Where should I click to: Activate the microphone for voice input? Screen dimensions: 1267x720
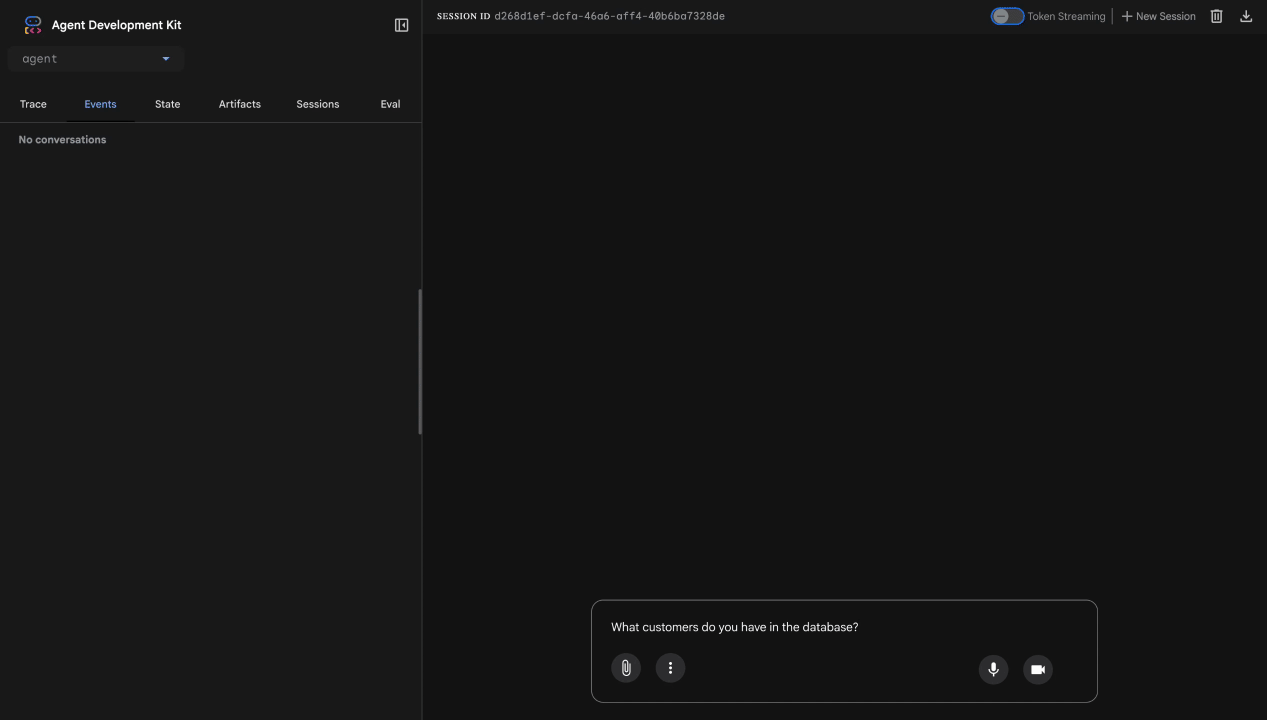993,669
